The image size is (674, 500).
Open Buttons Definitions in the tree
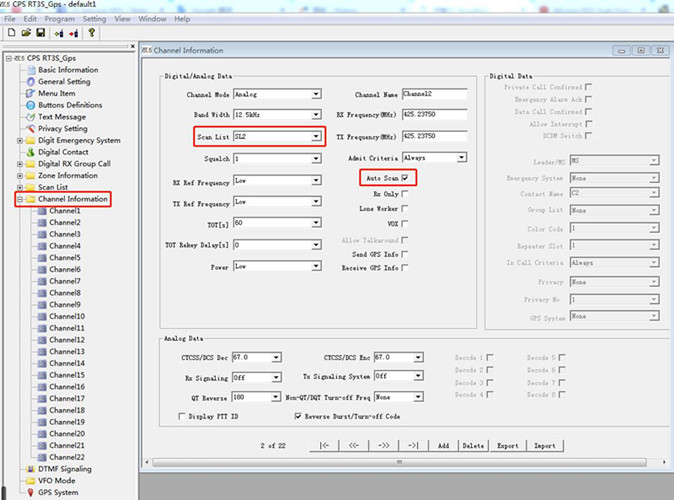69,105
